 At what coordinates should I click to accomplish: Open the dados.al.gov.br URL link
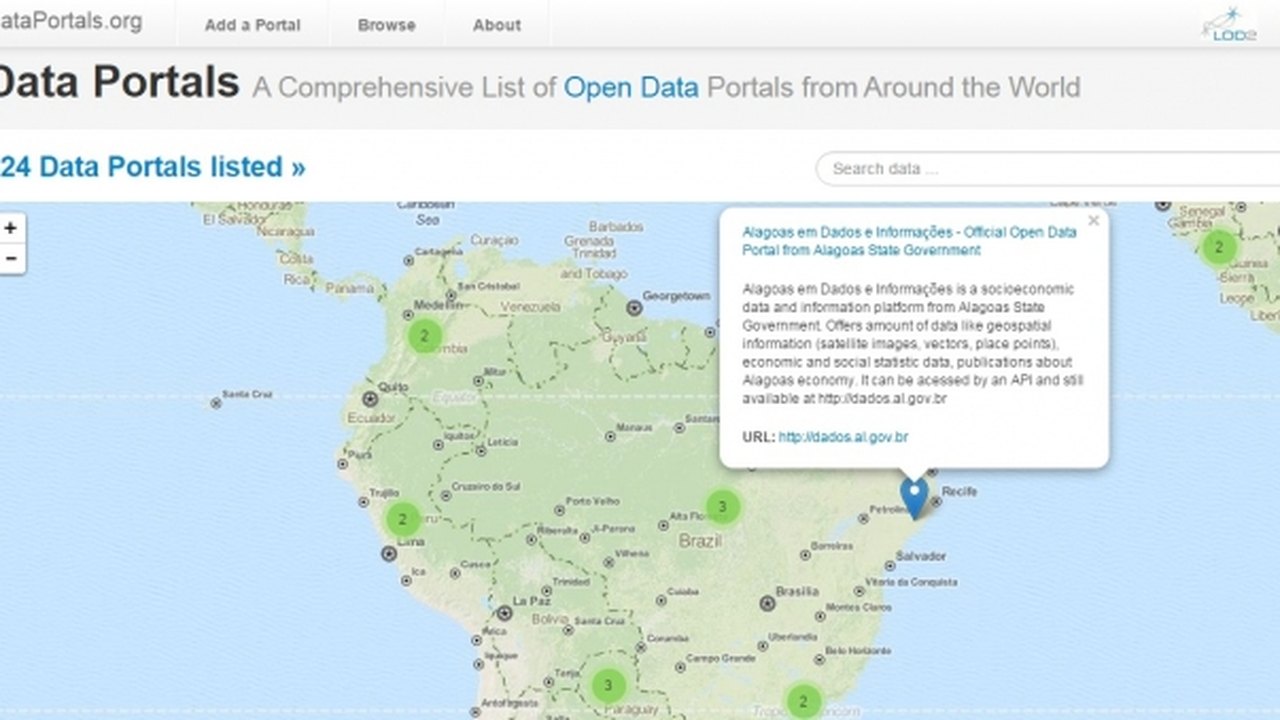(x=843, y=437)
